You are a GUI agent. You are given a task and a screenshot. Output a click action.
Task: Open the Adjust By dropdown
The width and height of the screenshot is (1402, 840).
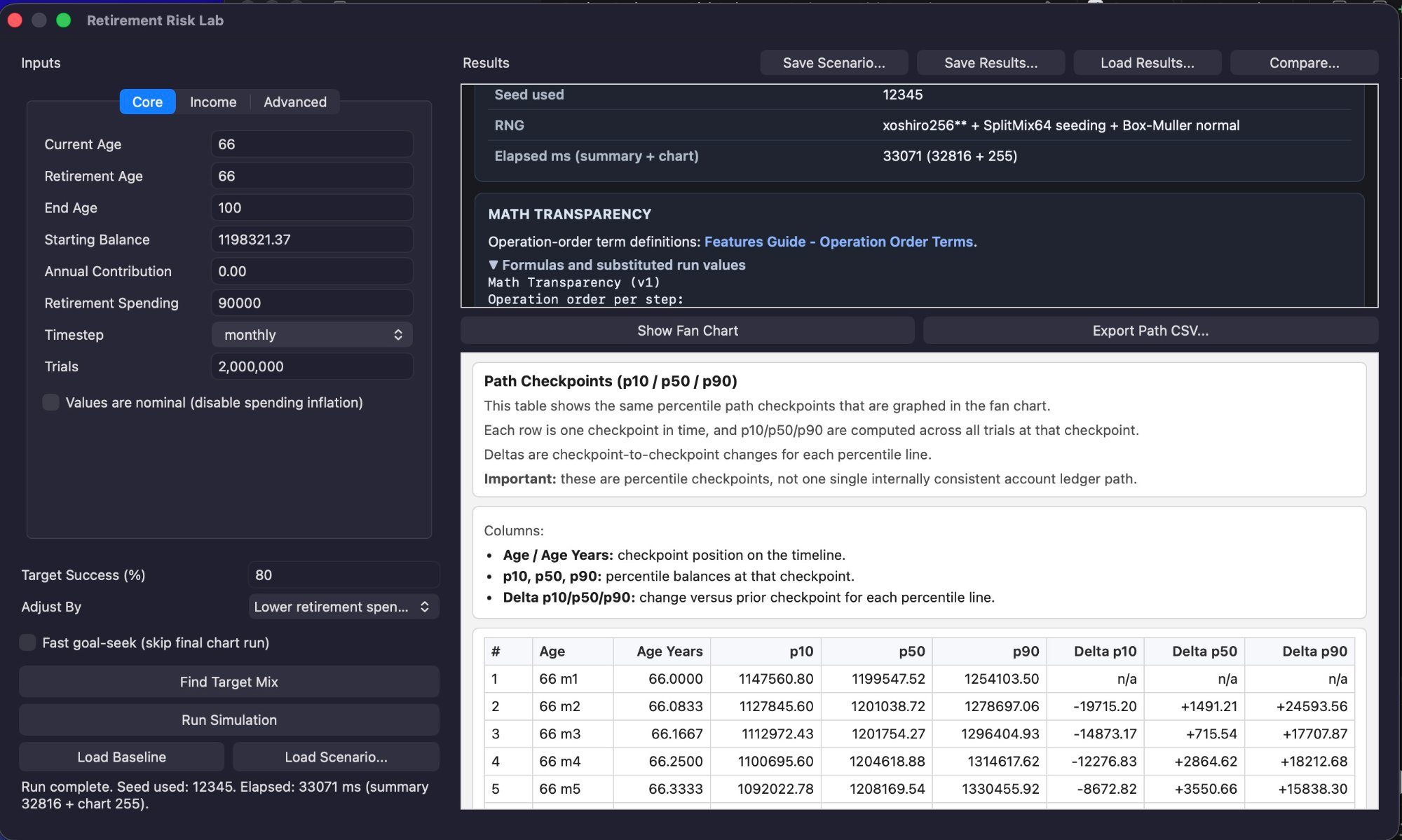click(343, 607)
